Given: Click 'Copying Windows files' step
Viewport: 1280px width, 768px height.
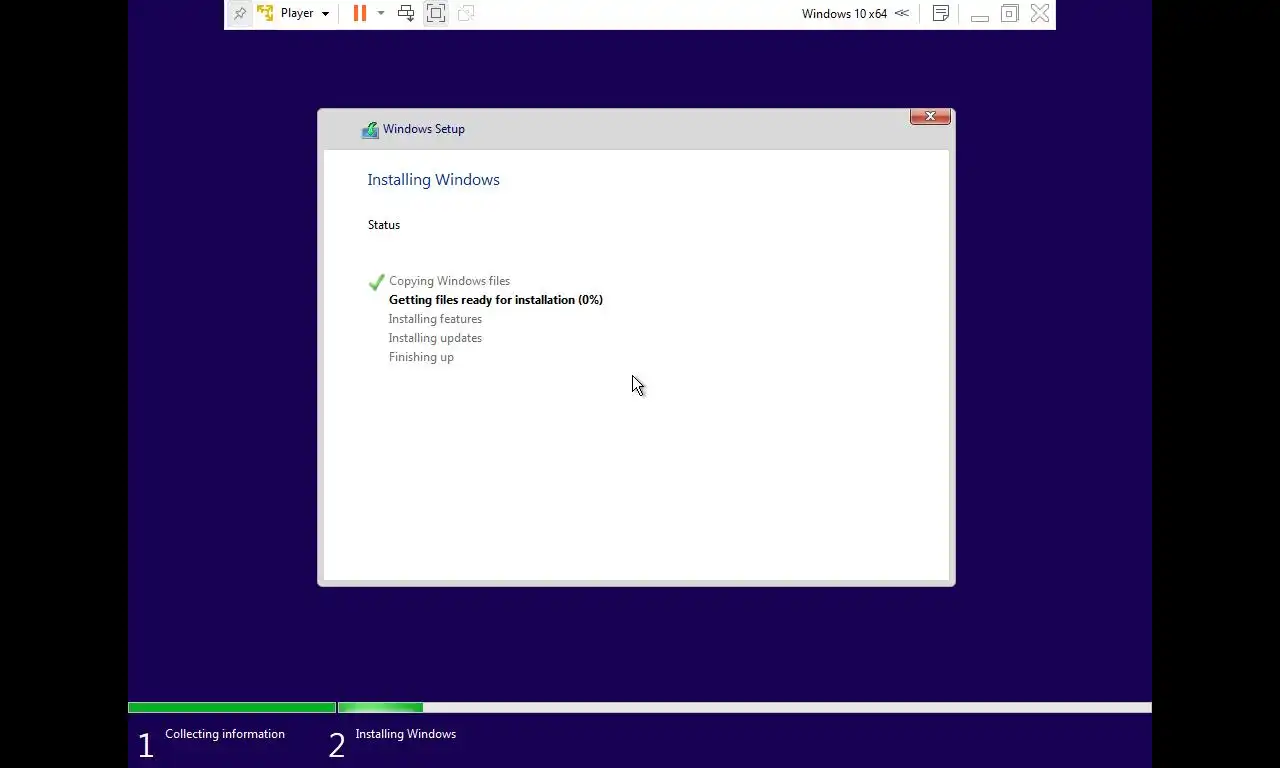Looking at the screenshot, I should click(449, 281).
